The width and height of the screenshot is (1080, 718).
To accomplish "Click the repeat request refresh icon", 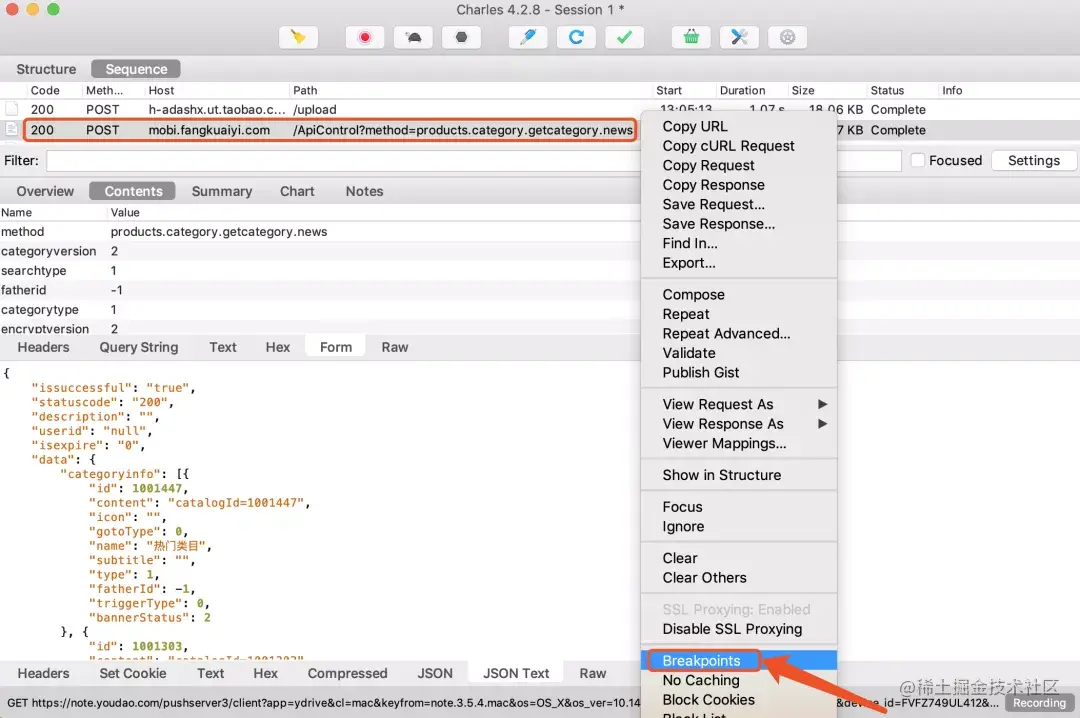I will click(577, 37).
